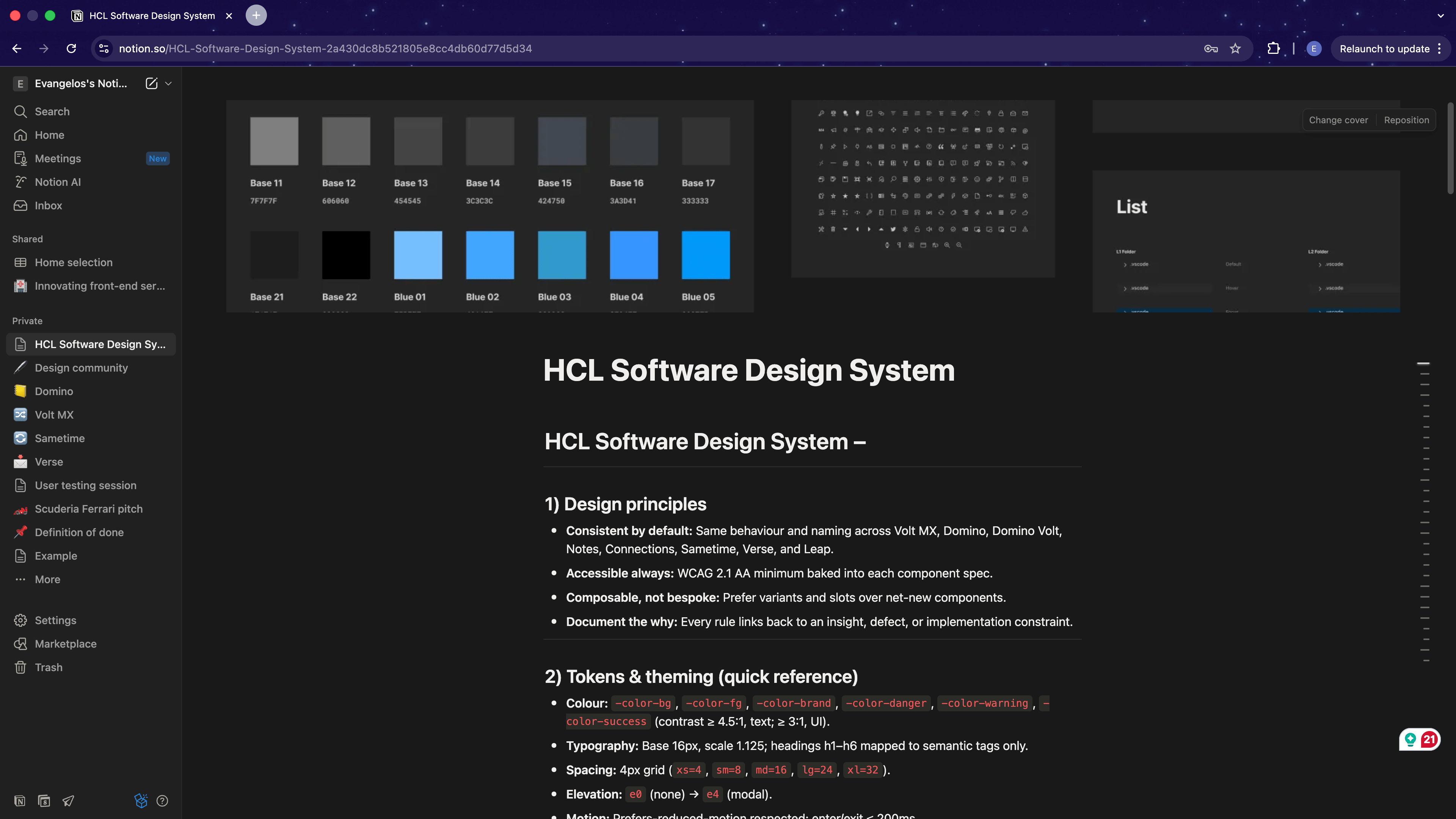Open the Volt MX page
The width and height of the screenshot is (1456, 819).
click(x=54, y=415)
